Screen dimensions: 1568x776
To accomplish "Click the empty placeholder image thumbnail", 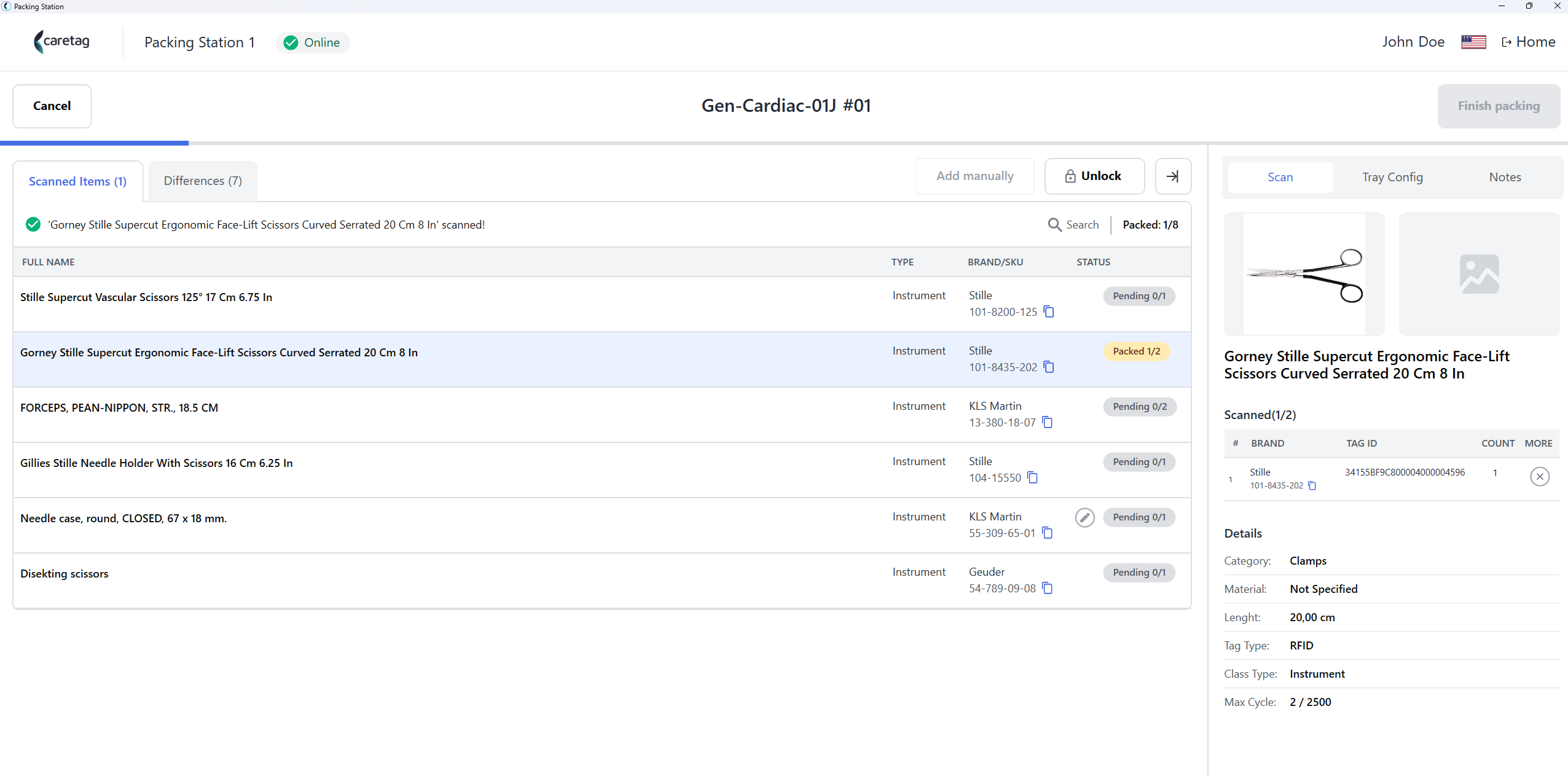I will point(1479,274).
